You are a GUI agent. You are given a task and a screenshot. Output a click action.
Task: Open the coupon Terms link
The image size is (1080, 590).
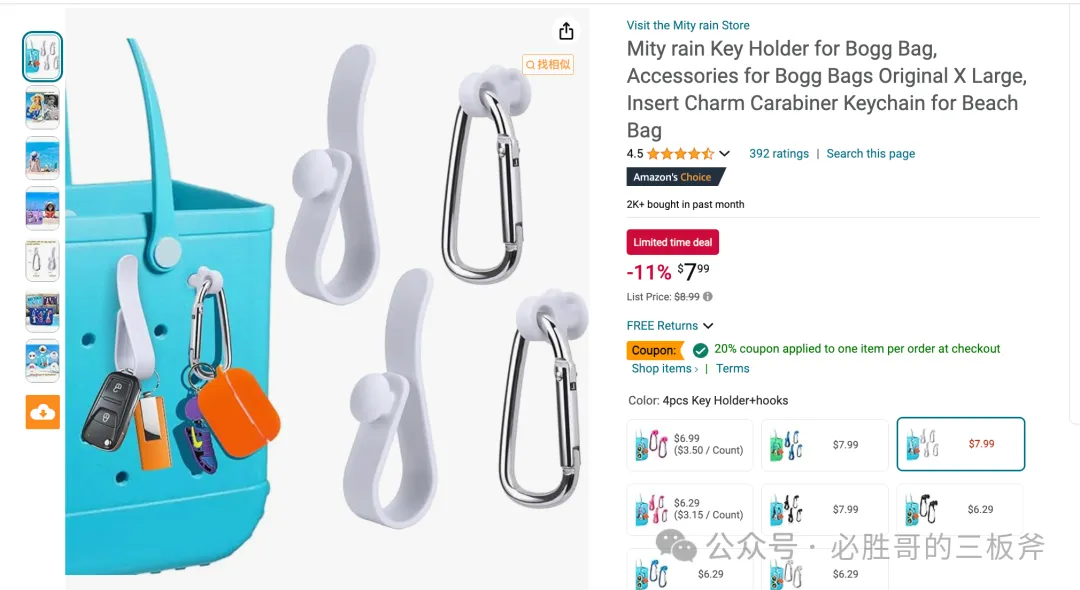732,368
